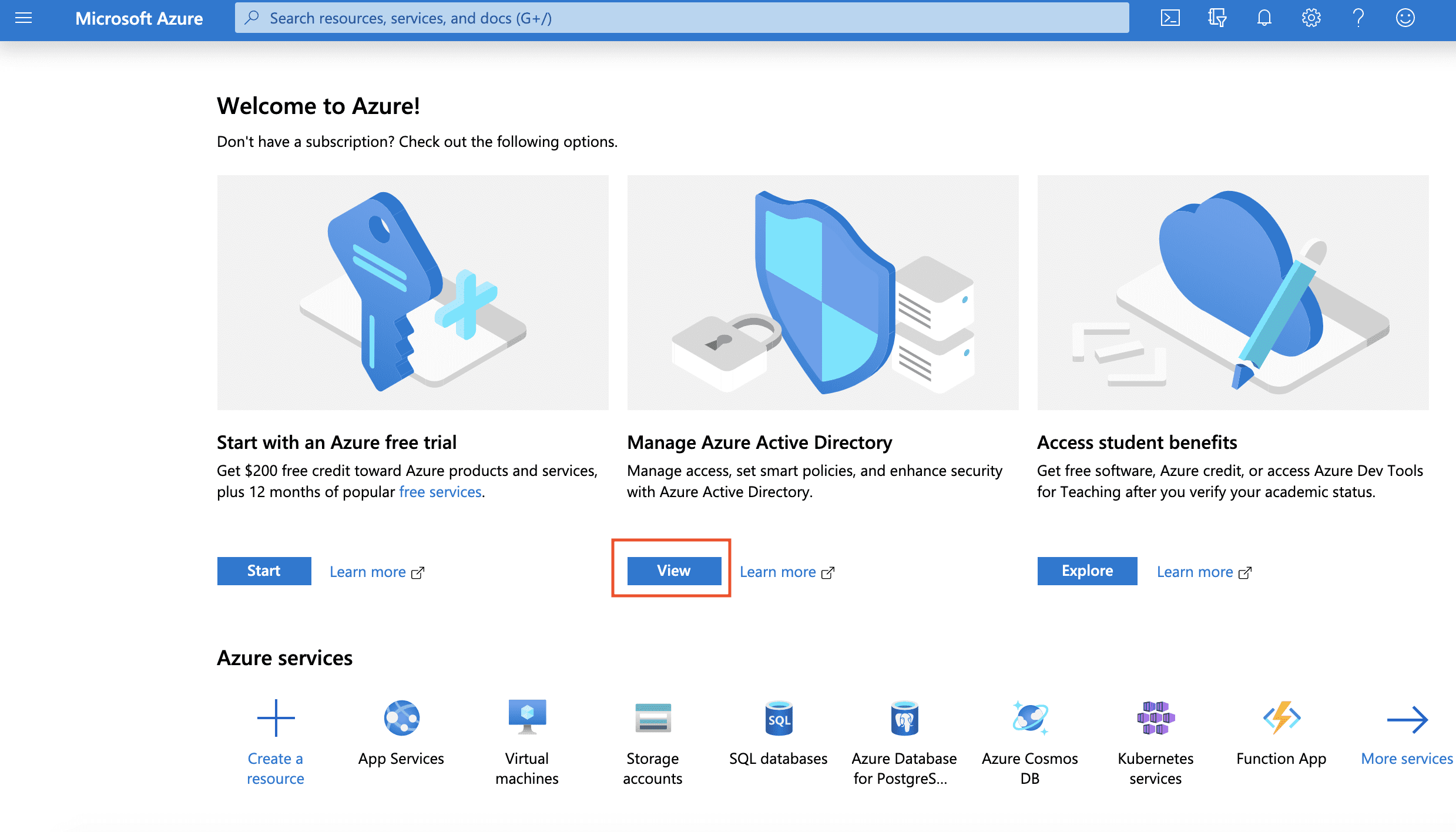Open the Cloud Shell terminal
This screenshot has height=832, width=1456.
[x=1170, y=18]
